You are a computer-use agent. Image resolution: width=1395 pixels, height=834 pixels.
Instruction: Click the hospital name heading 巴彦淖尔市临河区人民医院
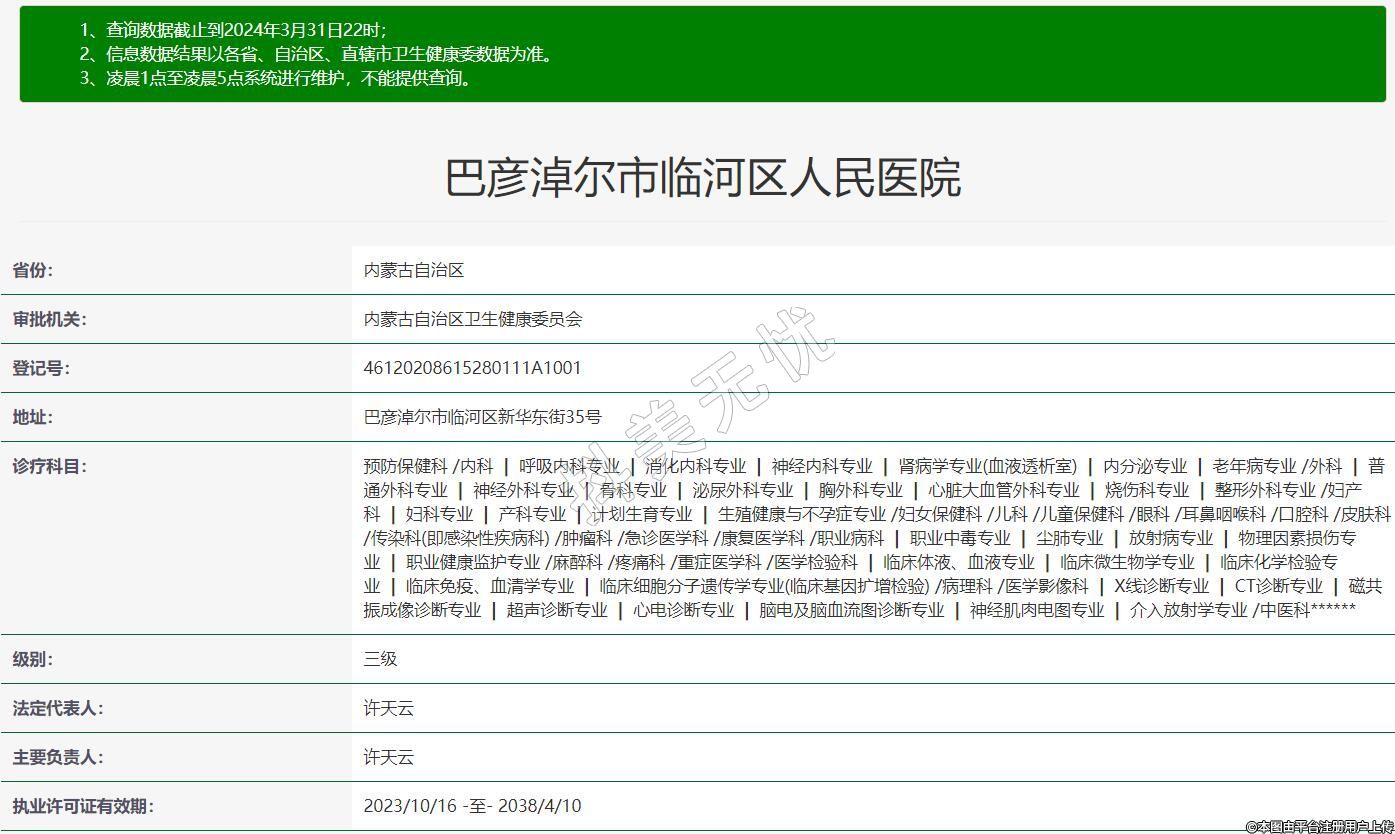(x=702, y=178)
